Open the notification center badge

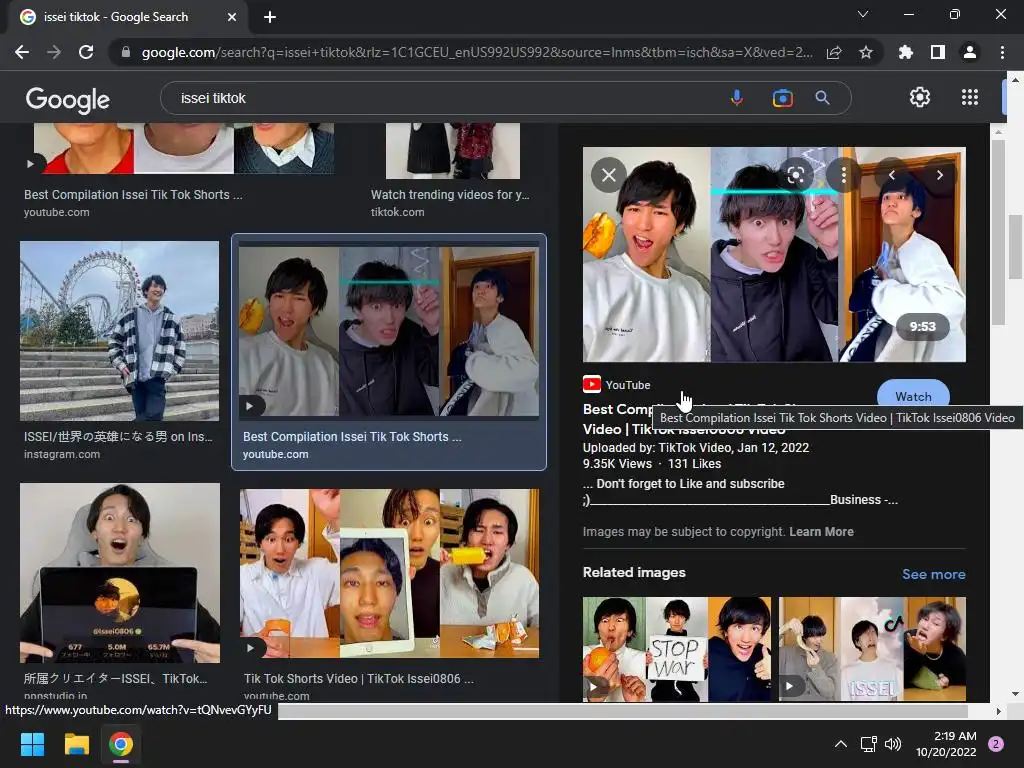pos(996,744)
